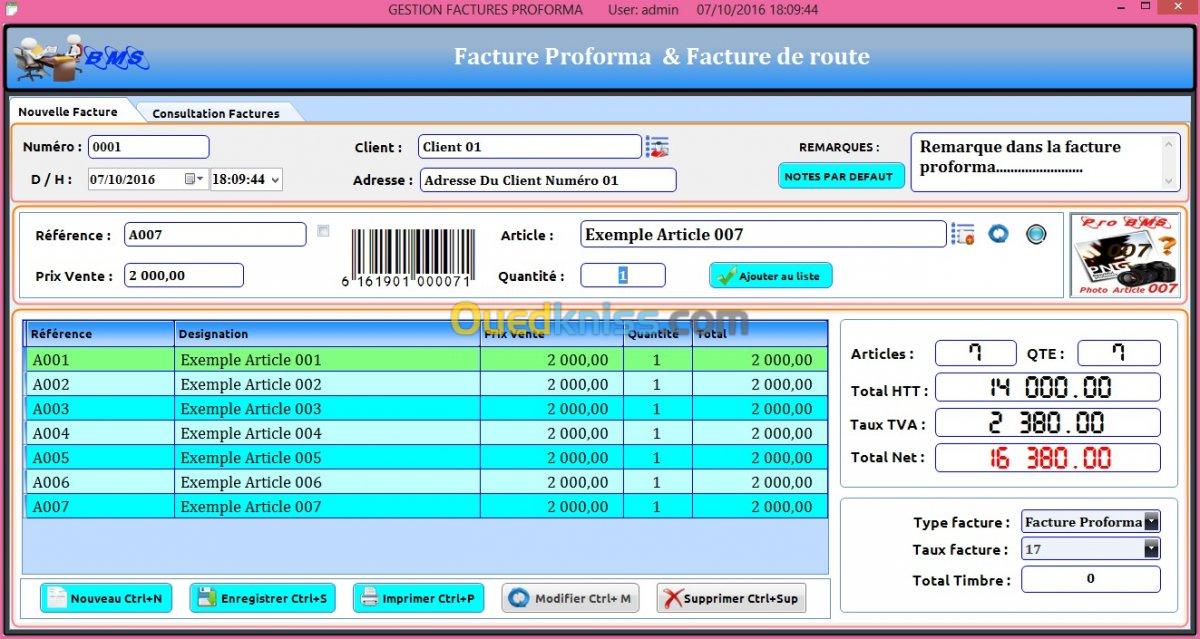Open the date picker dropdown
This screenshot has width=1200, height=639.
pyautogui.click(x=194, y=179)
